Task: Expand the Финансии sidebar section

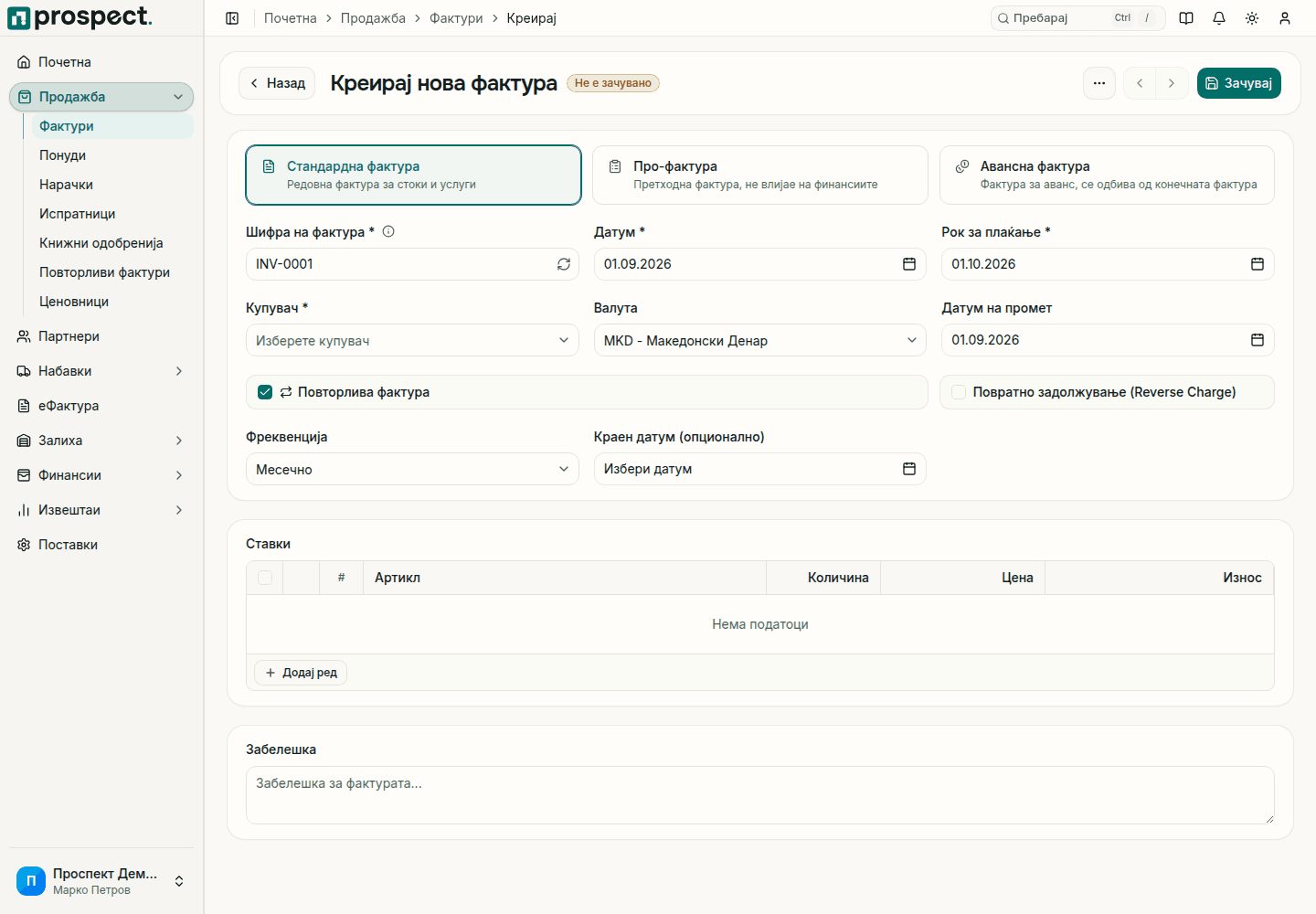Action: pyautogui.click(x=101, y=475)
